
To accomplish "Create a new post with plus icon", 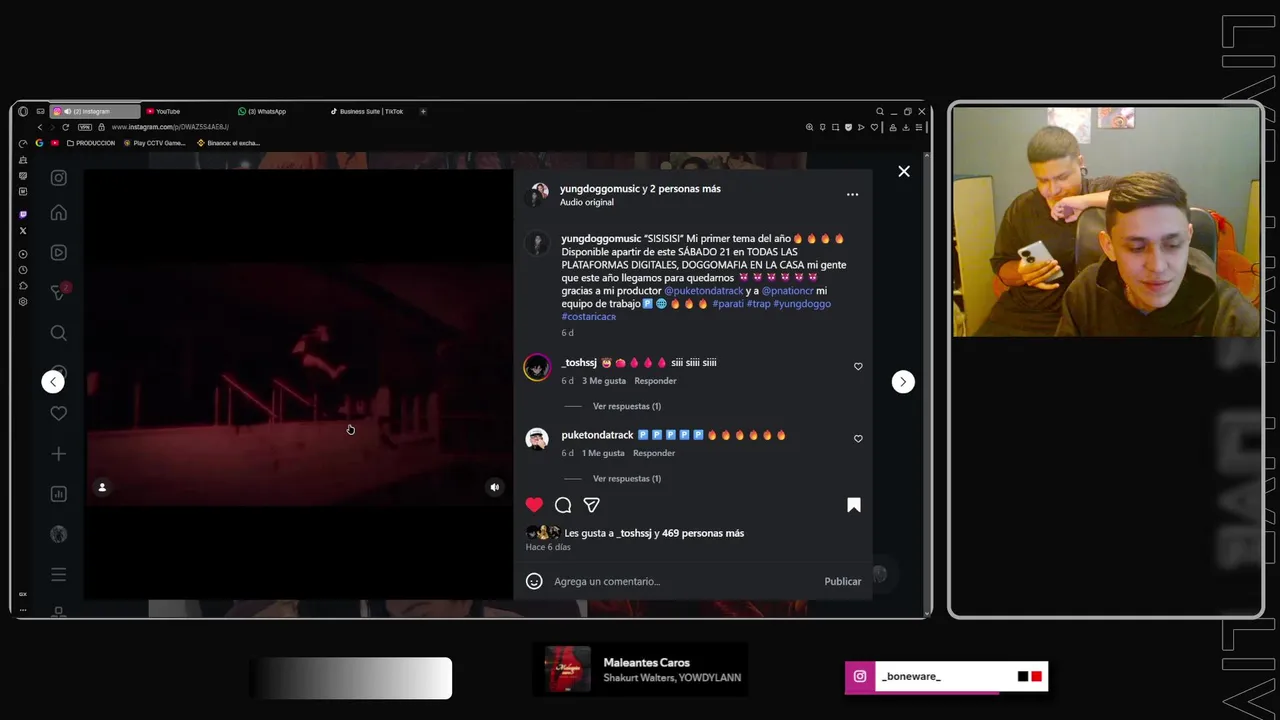I will 59,454.
